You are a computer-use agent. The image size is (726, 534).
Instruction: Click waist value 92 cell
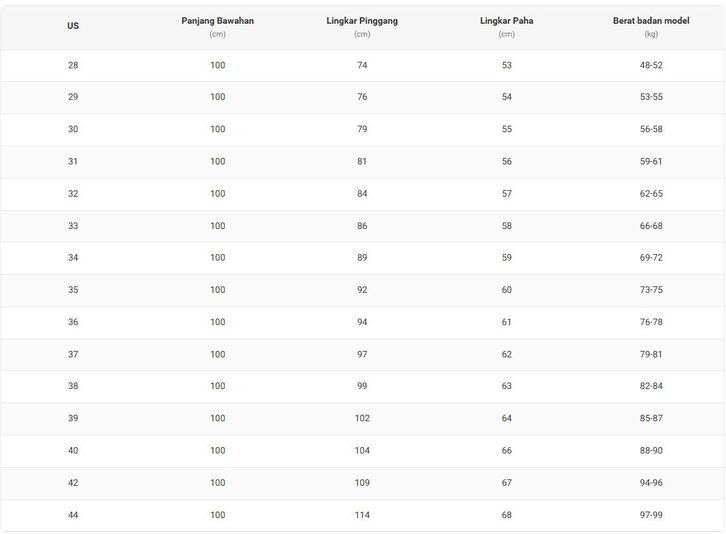pyautogui.click(x=362, y=290)
